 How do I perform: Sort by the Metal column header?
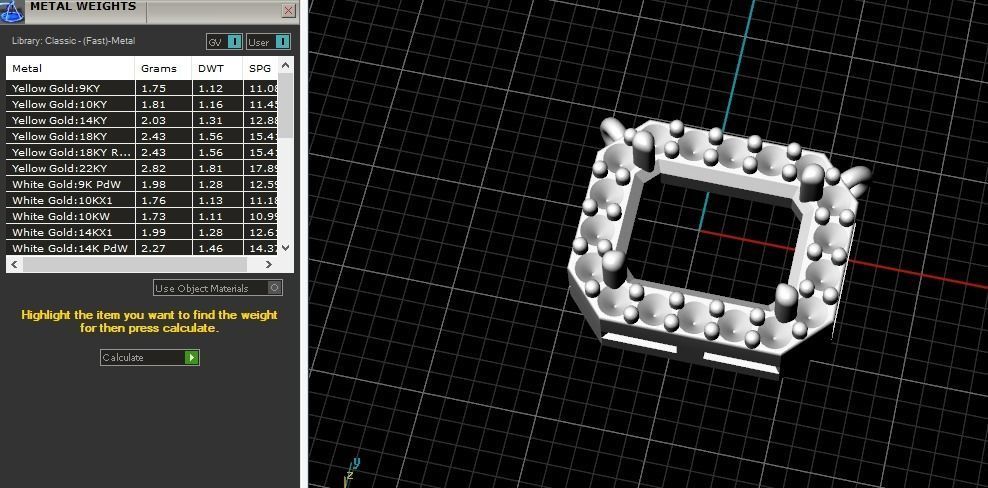coord(71,69)
